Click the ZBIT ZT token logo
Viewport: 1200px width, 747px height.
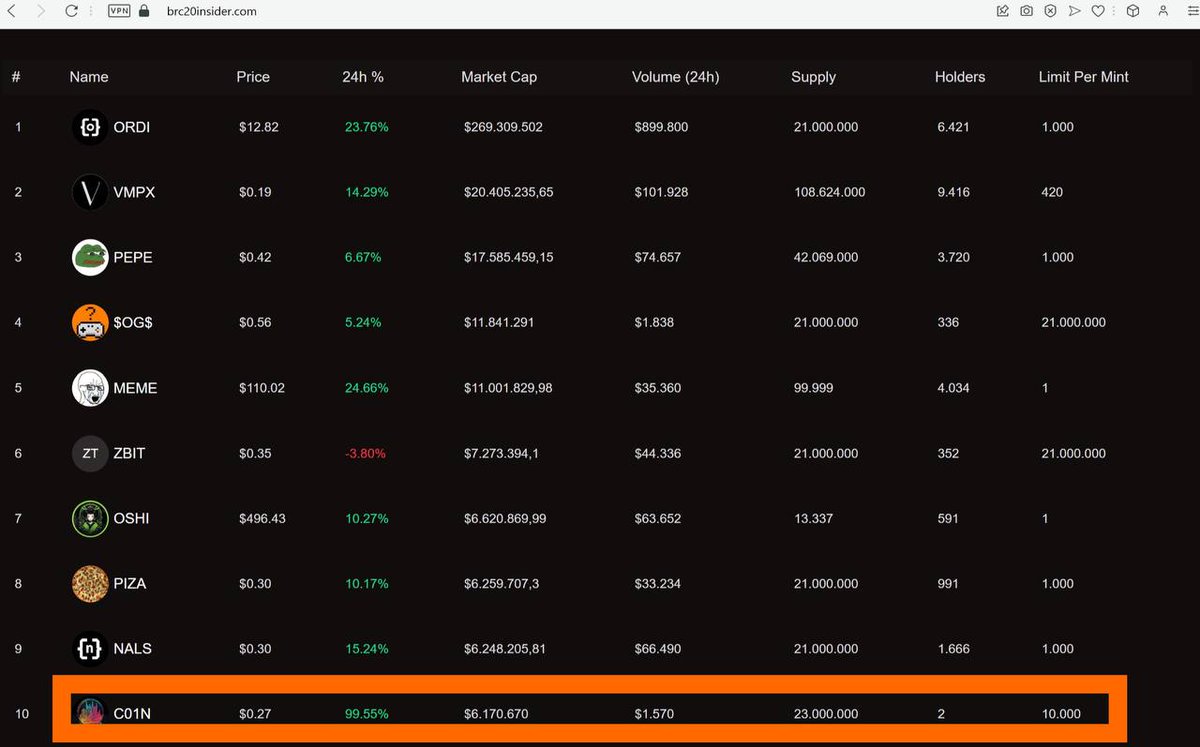tap(90, 453)
